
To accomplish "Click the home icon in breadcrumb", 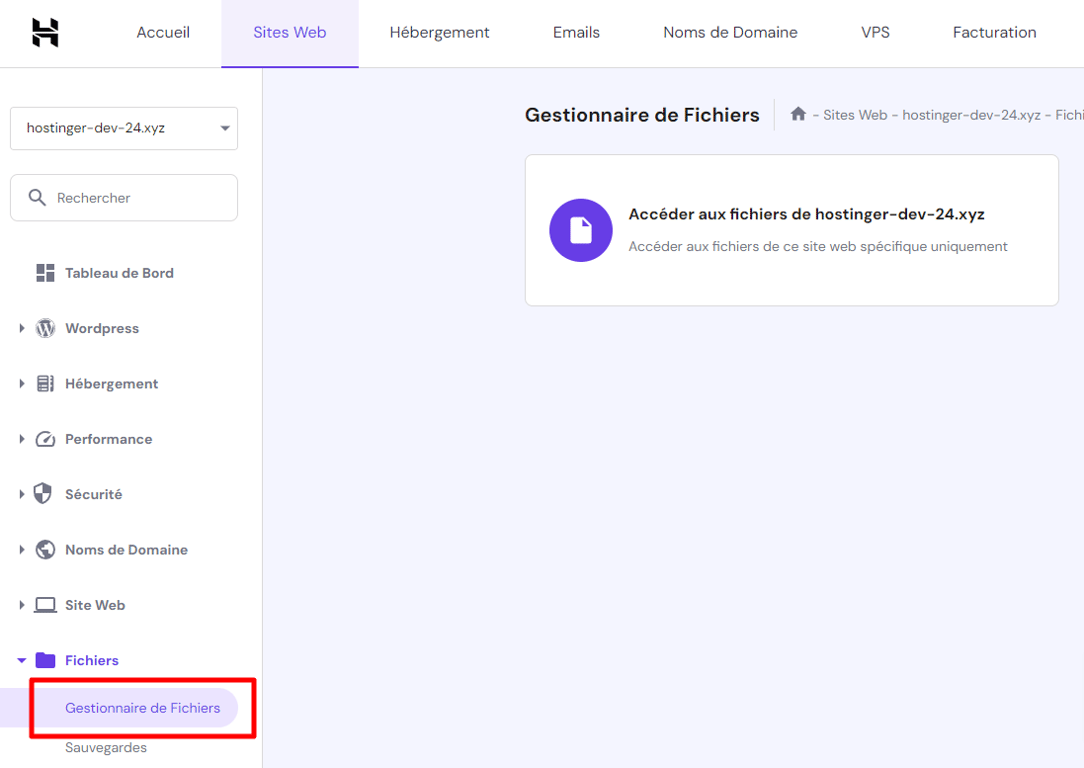I will [x=798, y=114].
